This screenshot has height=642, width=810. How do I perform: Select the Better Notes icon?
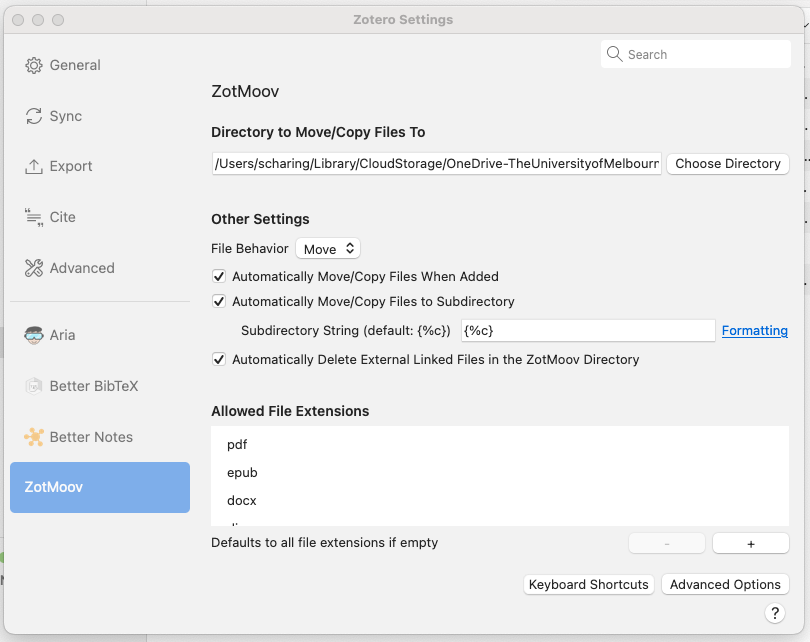[x=34, y=437]
